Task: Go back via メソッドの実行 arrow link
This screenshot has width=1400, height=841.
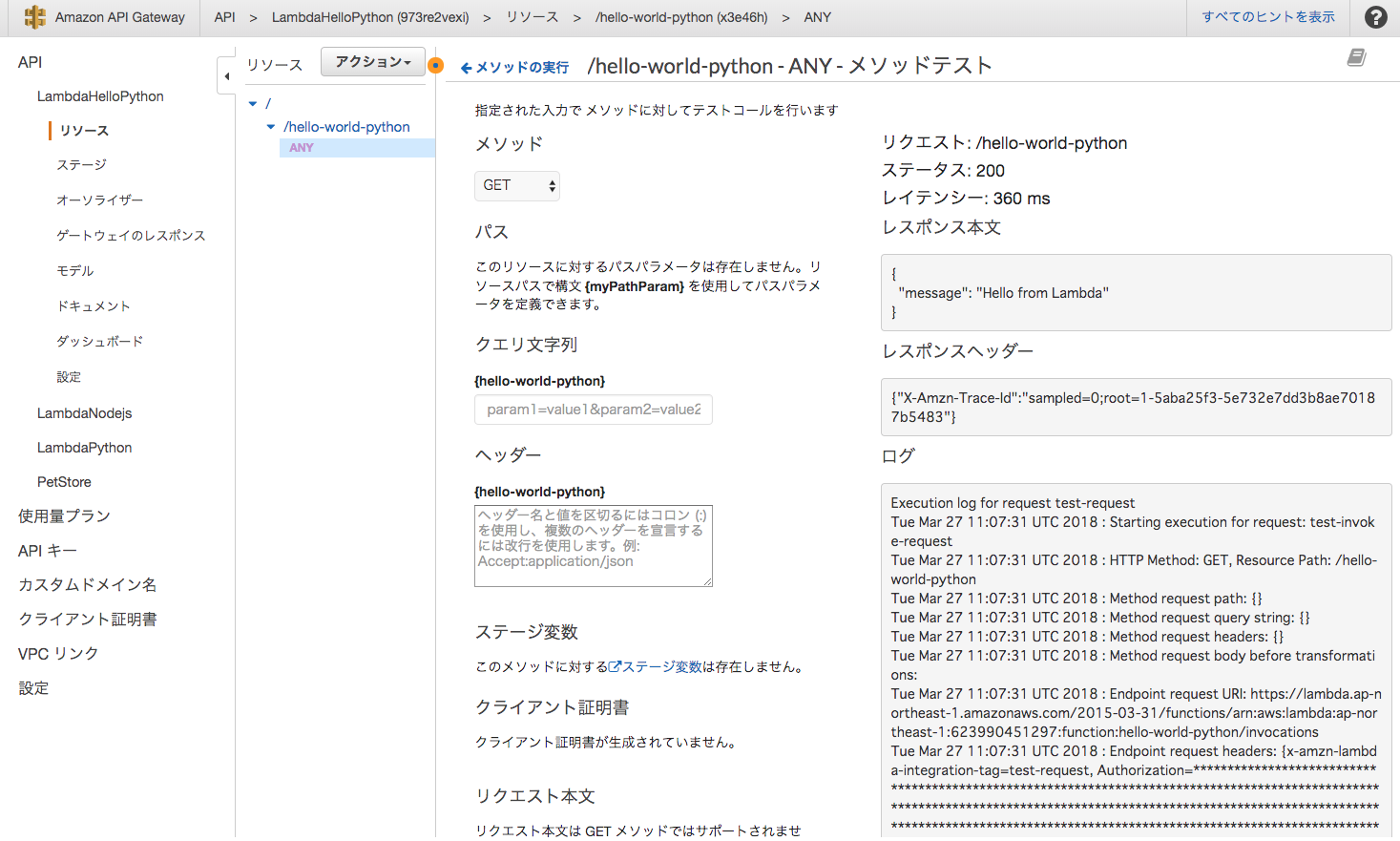Action: point(514,68)
